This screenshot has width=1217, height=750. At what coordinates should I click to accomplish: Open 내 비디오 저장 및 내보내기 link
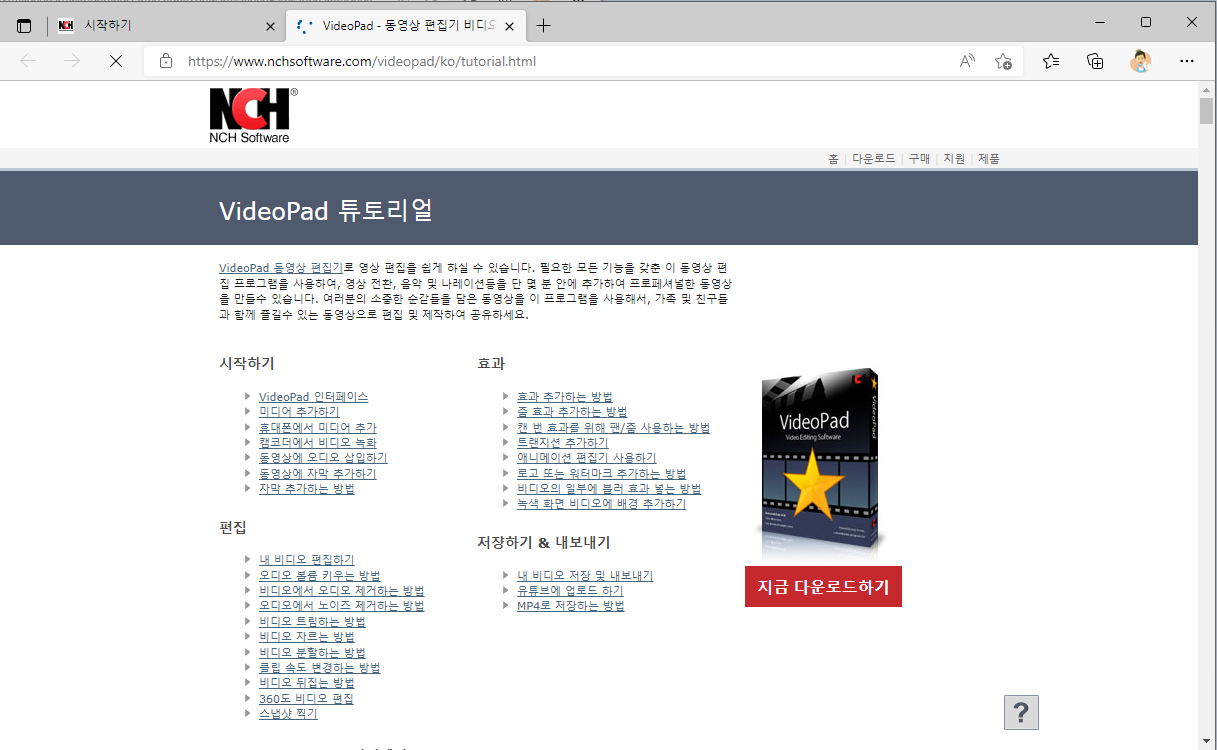[585, 576]
